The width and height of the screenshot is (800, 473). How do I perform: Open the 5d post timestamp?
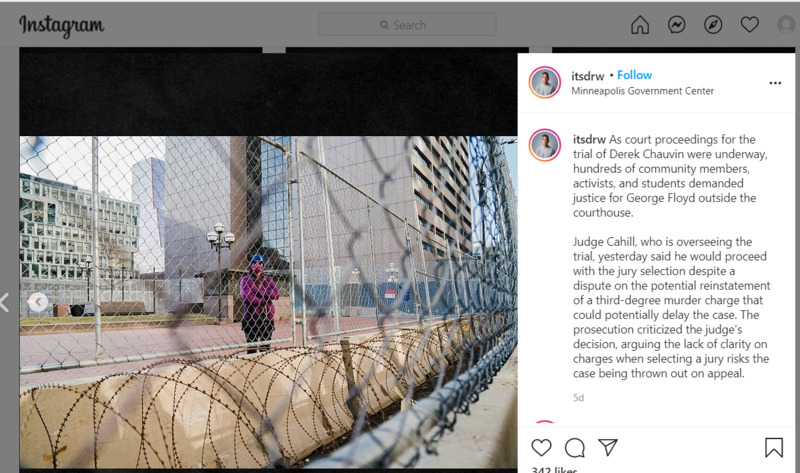[x=578, y=397]
